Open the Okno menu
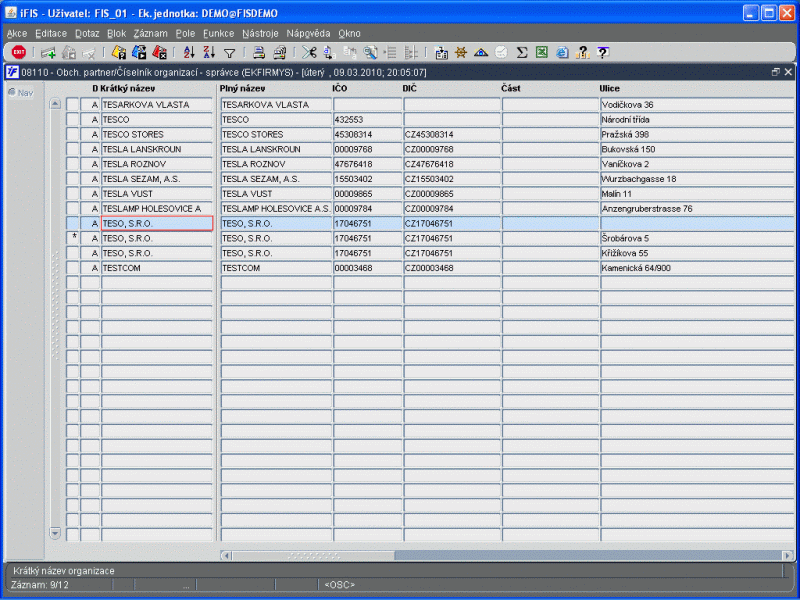Viewport: 800px width, 600px height. click(349, 34)
